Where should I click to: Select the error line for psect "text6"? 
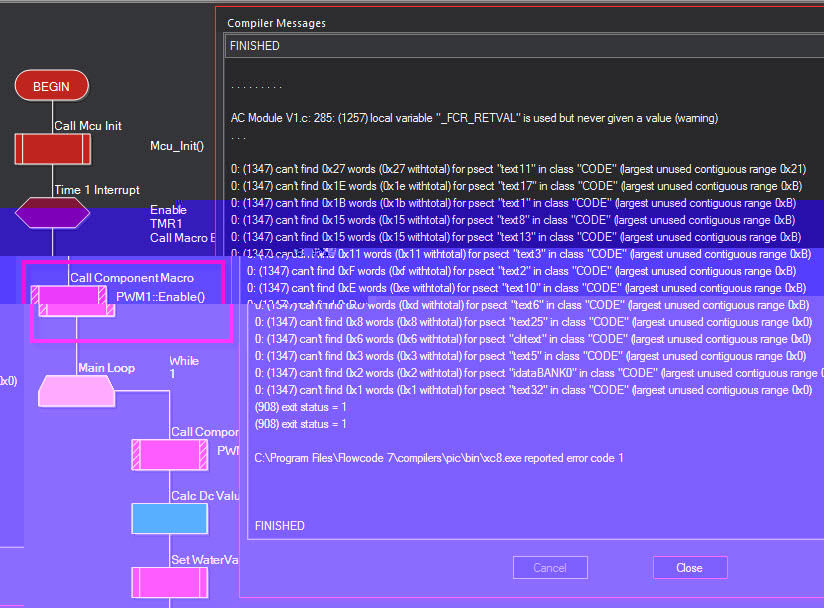pyautogui.click(x=528, y=305)
